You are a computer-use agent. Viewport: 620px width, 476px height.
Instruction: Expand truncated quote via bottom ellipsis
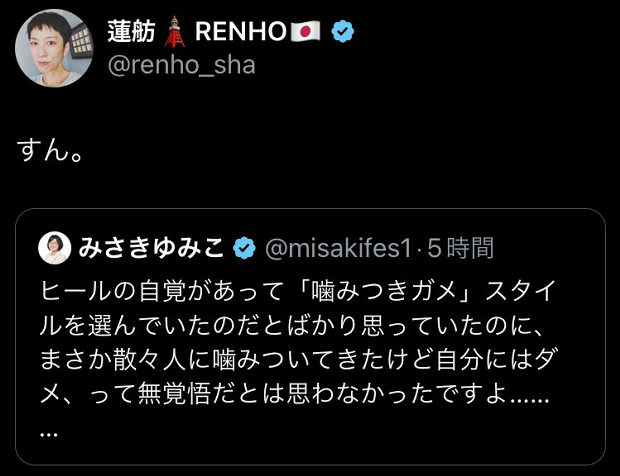(50, 434)
